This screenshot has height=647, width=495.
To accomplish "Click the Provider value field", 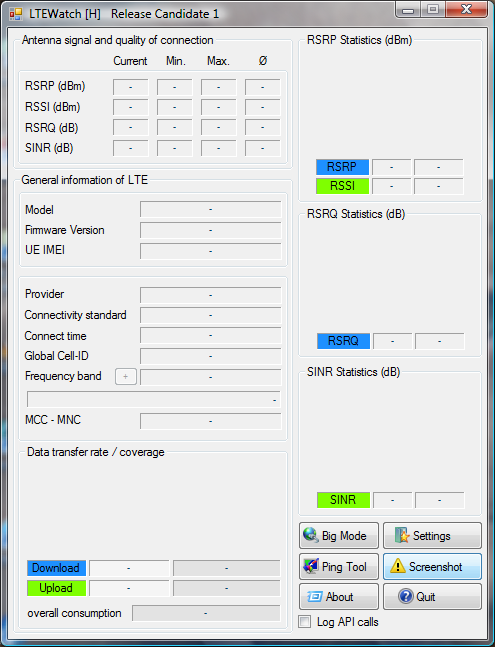I will [x=211, y=295].
